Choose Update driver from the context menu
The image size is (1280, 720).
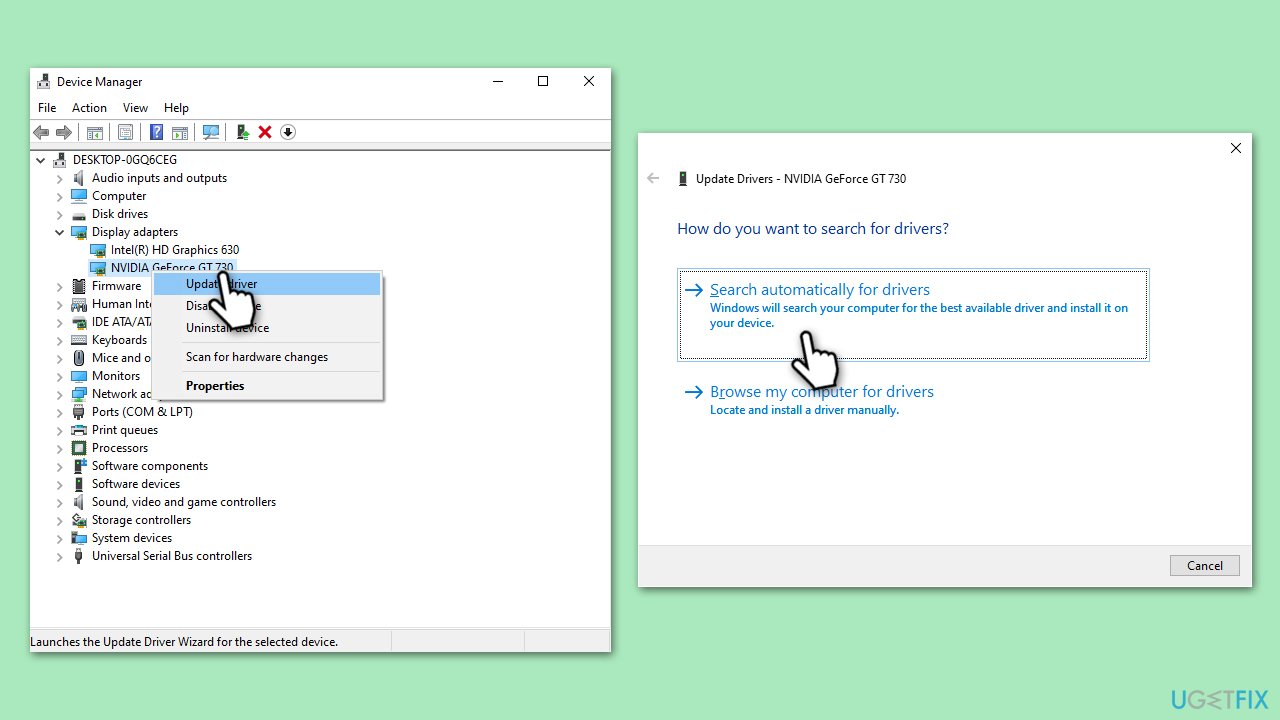(x=267, y=284)
